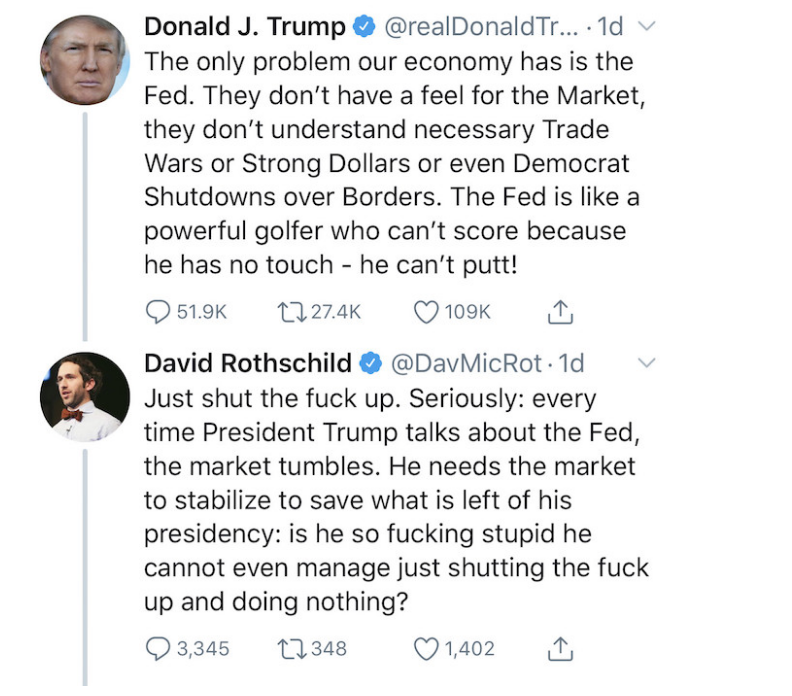Screen dimensions: 792x696
Task: Like the tweet with 109K likes
Action: click(x=426, y=312)
